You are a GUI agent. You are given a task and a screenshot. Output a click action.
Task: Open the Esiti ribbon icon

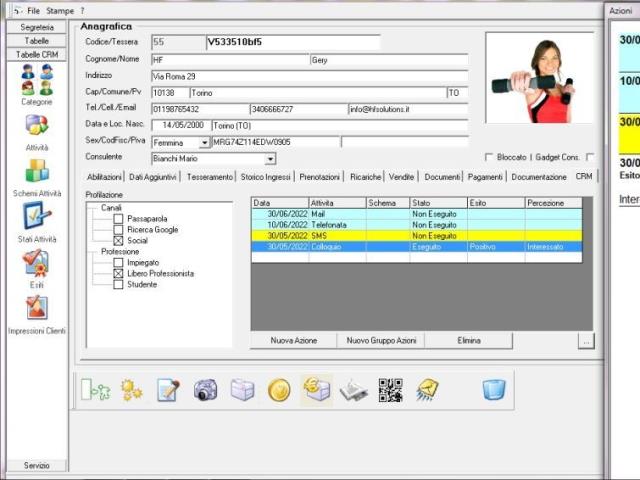tap(37, 263)
